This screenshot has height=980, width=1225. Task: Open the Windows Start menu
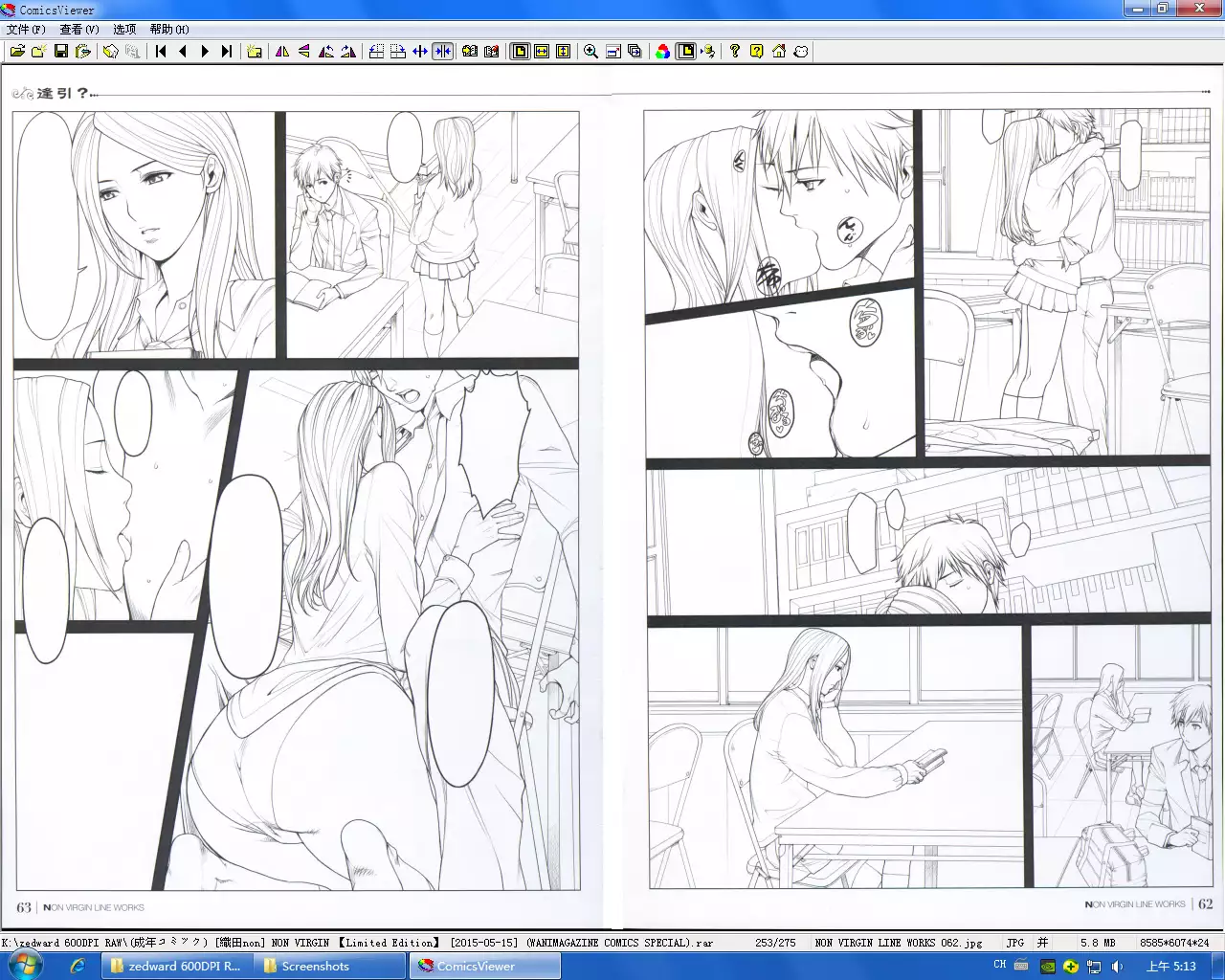click(x=26, y=966)
